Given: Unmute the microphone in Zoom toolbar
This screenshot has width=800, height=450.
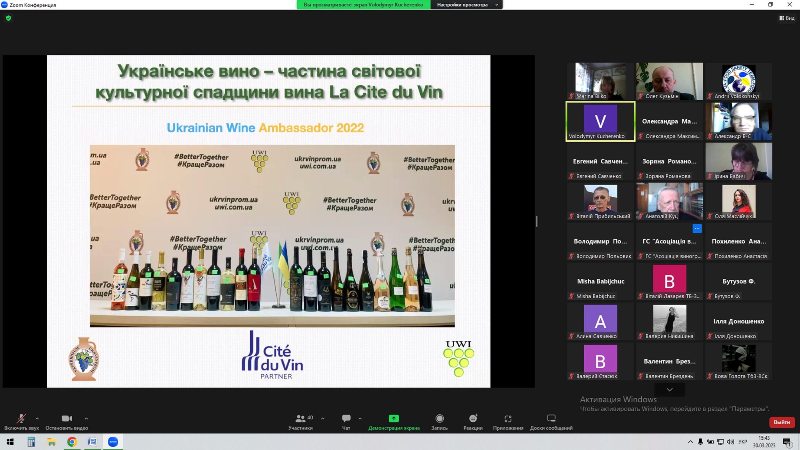Looking at the screenshot, I should coord(21,421).
